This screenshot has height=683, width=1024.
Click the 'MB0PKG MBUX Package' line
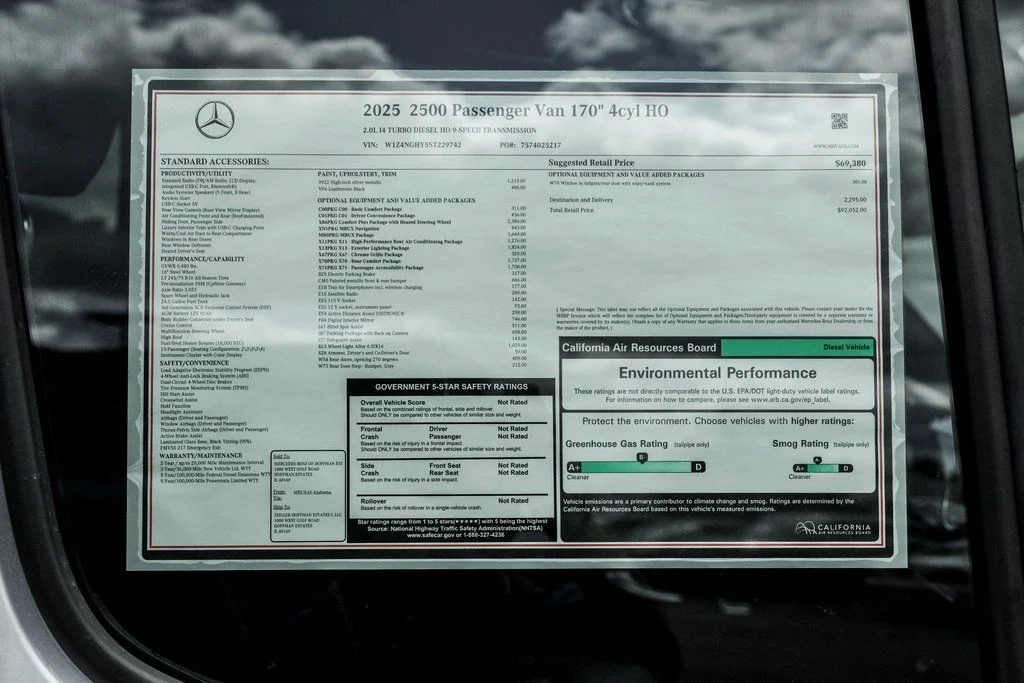click(x=345, y=235)
